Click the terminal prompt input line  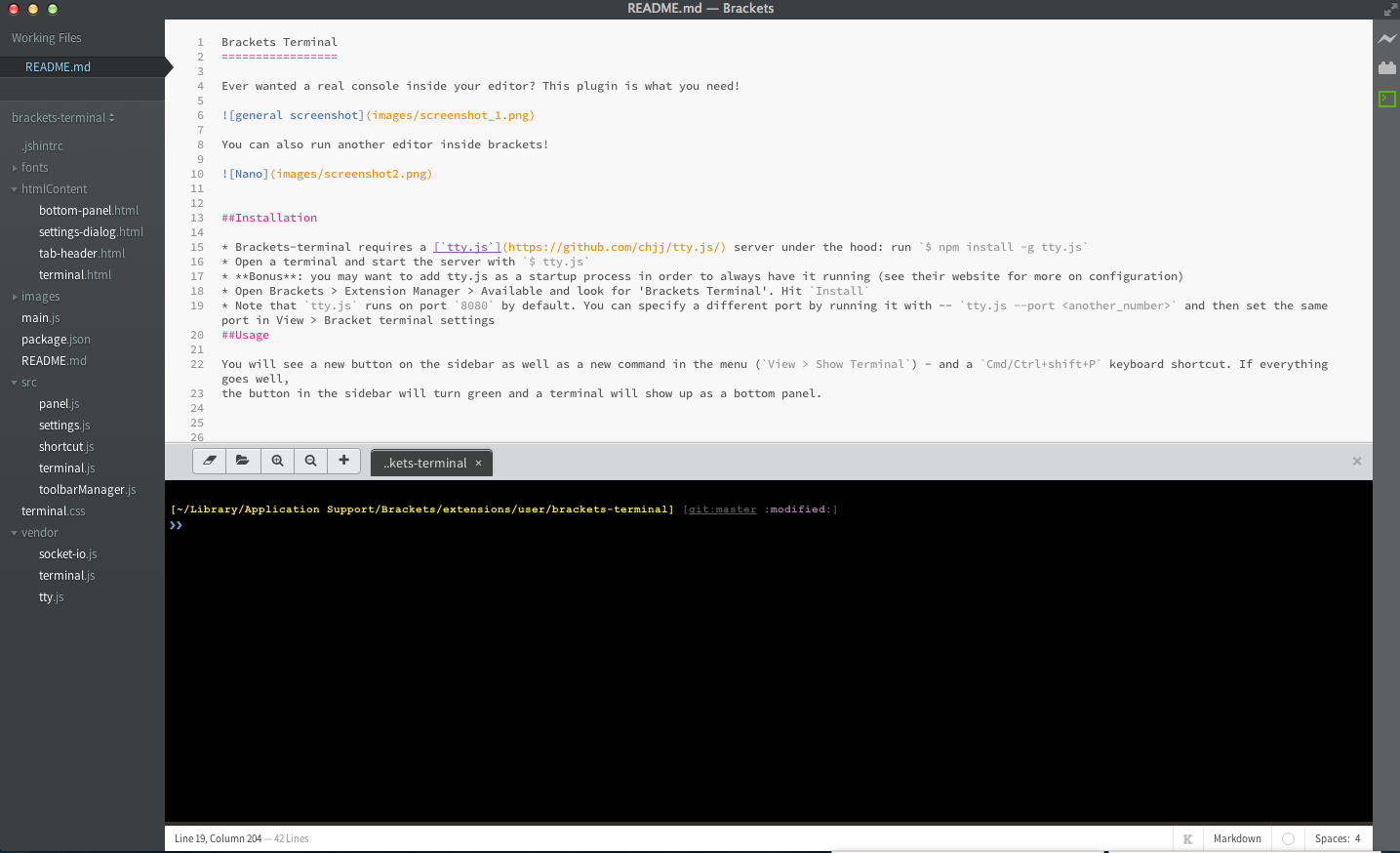point(769,525)
